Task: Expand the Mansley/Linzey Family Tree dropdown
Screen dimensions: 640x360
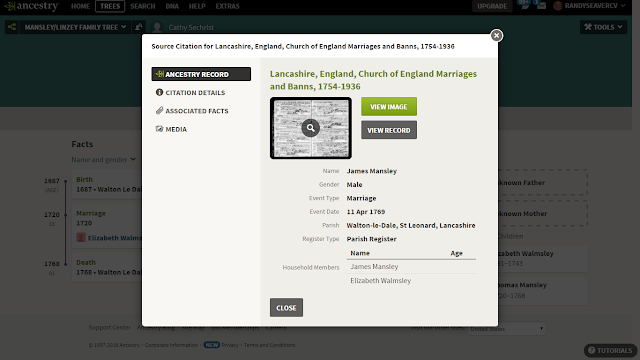Action: click(x=75, y=27)
